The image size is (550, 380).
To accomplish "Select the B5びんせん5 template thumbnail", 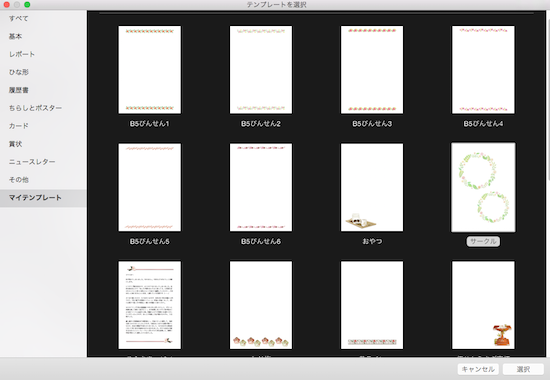I will [150, 187].
